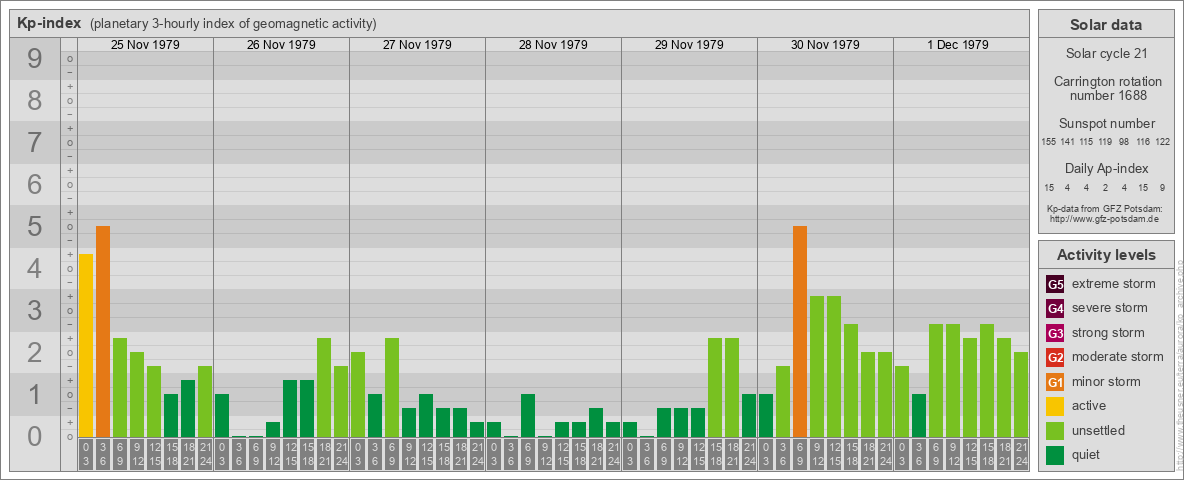Select the '1 Dec 1979' date header

pos(957,45)
